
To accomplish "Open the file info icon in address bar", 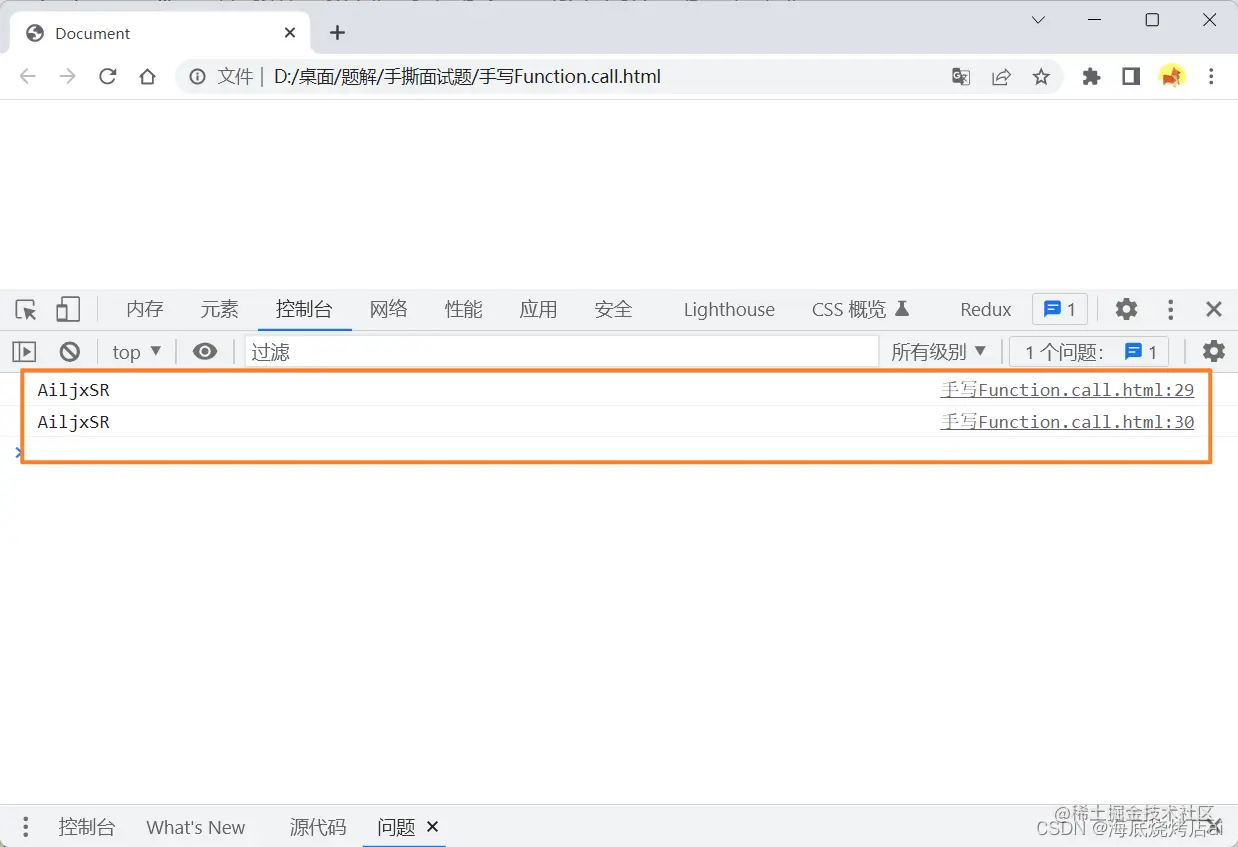I will (198, 77).
